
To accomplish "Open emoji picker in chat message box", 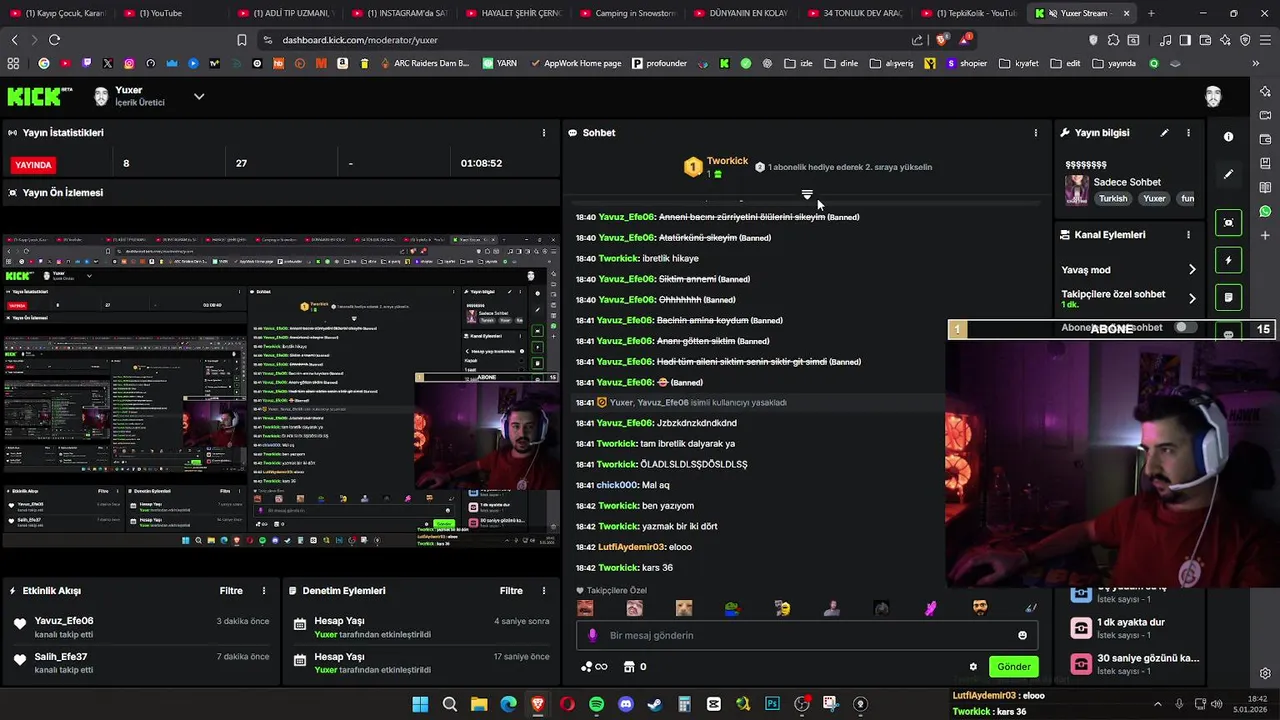I will click(1022, 635).
